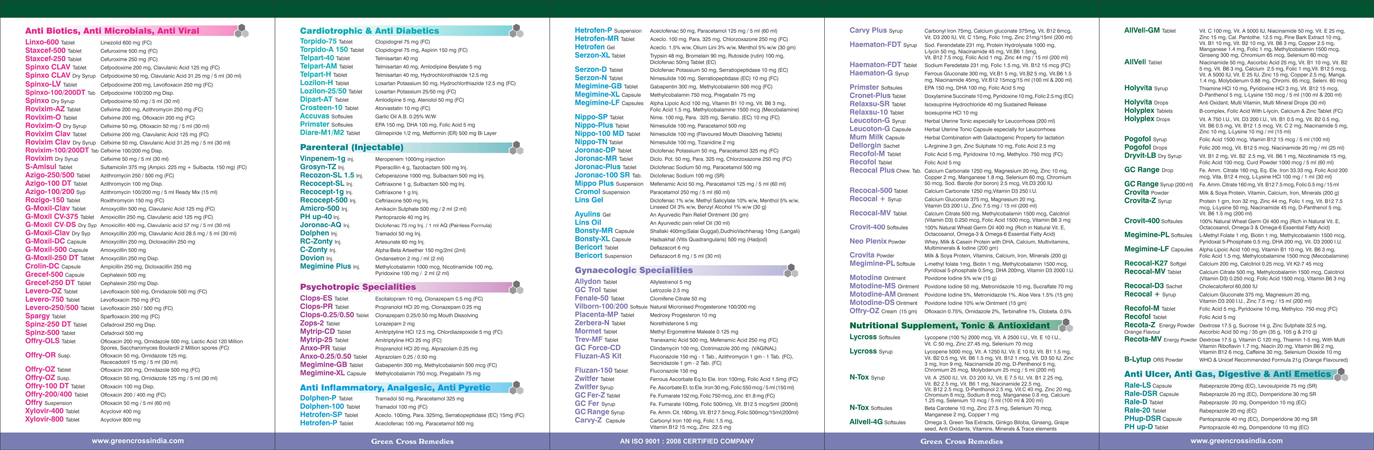
Task: Click the 'Relaxsu-SR' tablet product name
Action: pos(870,103)
